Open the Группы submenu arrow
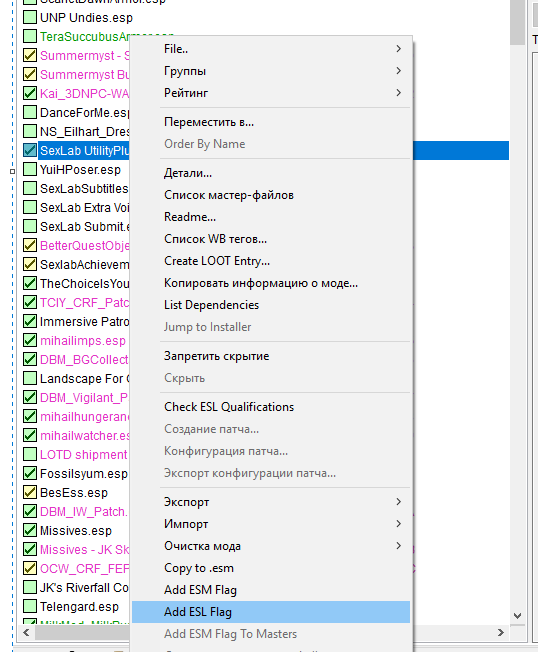This screenshot has width=538, height=652. [x=398, y=71]
